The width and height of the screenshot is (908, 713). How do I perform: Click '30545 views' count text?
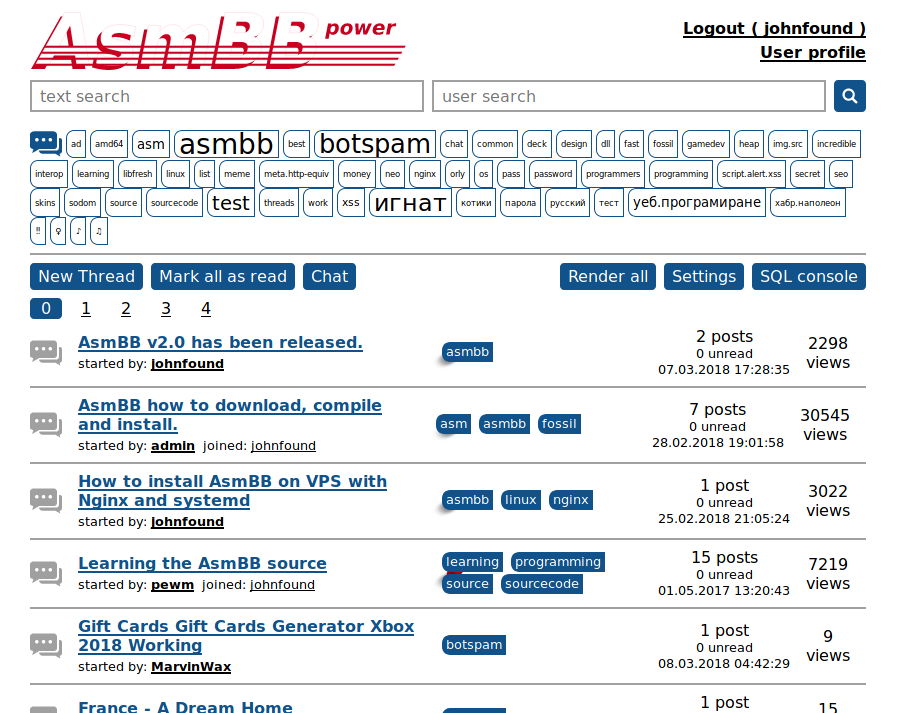coord(825,425)
